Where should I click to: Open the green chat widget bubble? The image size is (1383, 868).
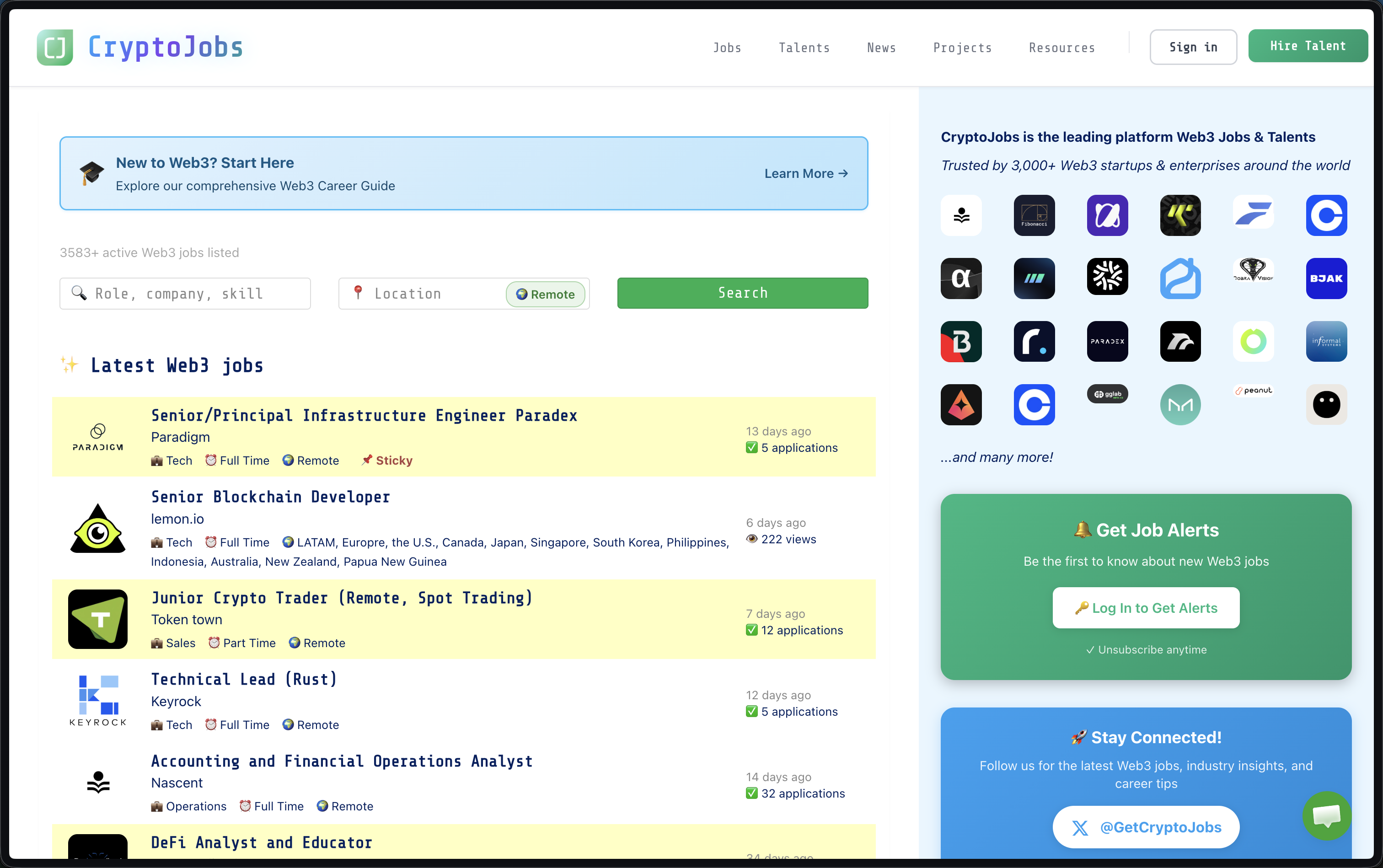pos(1327,815)
